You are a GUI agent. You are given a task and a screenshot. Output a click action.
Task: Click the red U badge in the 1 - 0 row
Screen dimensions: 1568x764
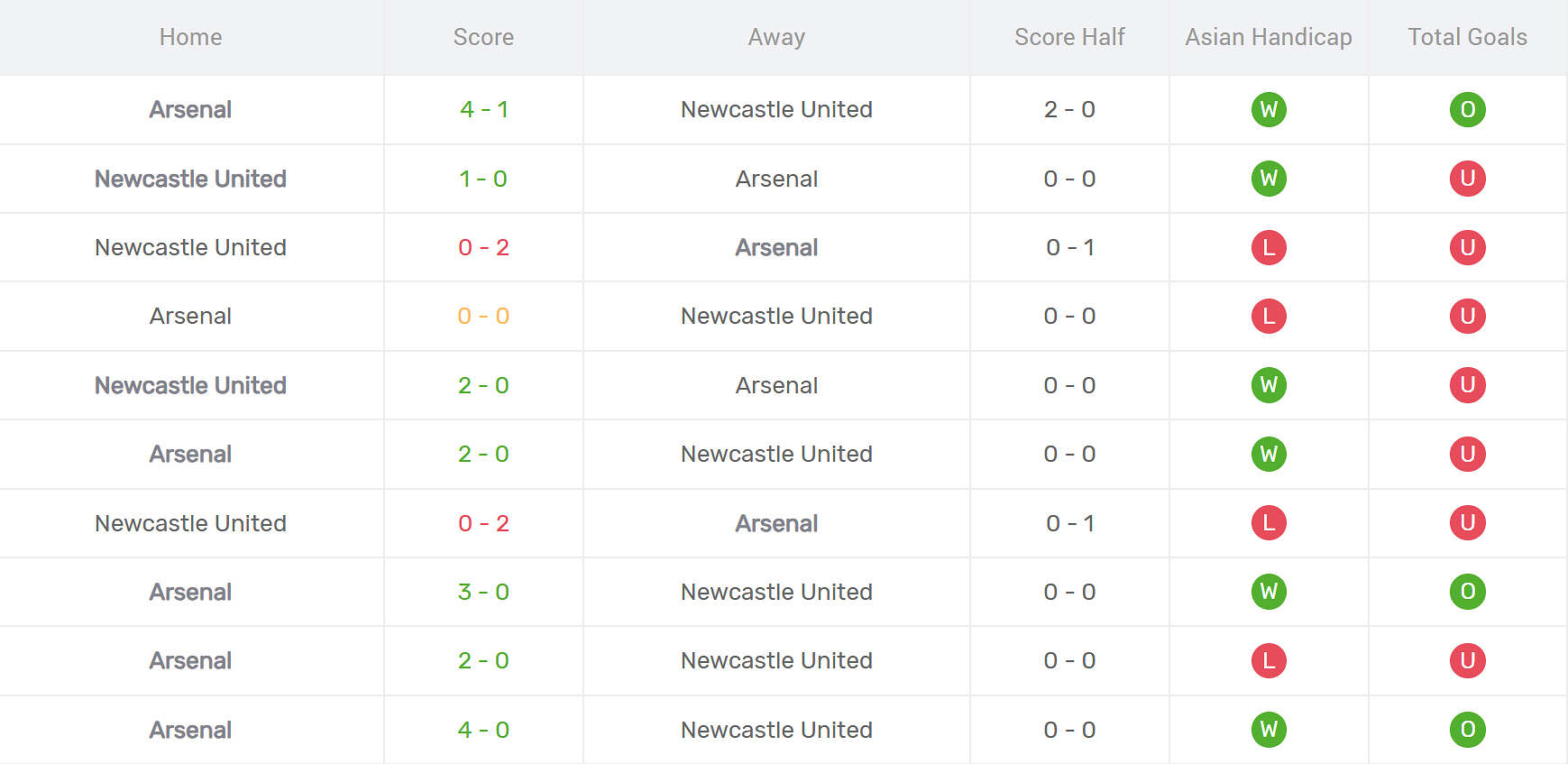(x=1467, y=179)
